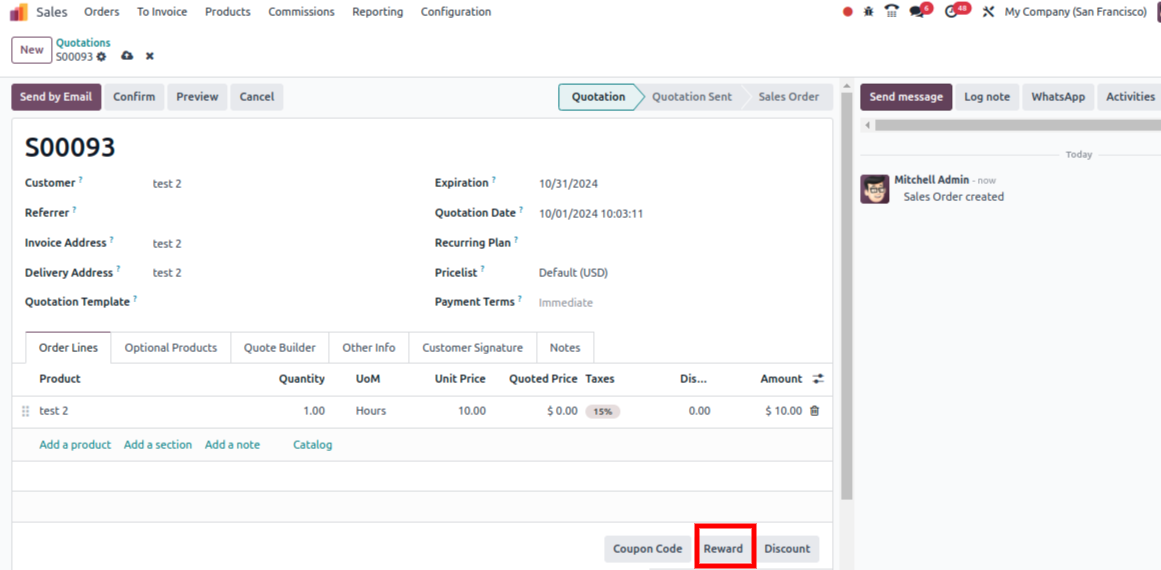The image size is (1161, 570).
Task: Click the Reward button
Action: [x=723, y=549]
